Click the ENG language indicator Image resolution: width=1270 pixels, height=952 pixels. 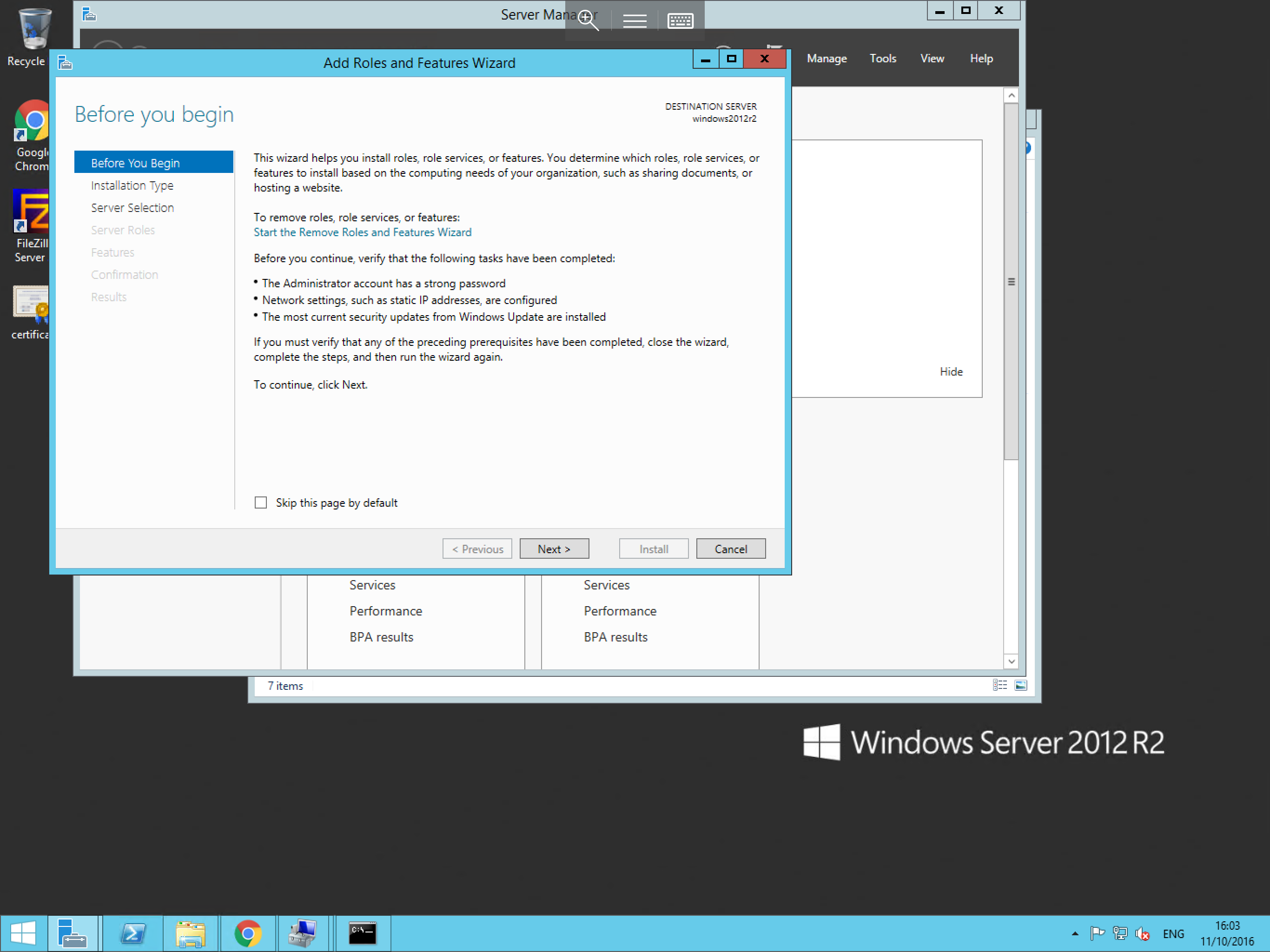(x=1173, y=933)
